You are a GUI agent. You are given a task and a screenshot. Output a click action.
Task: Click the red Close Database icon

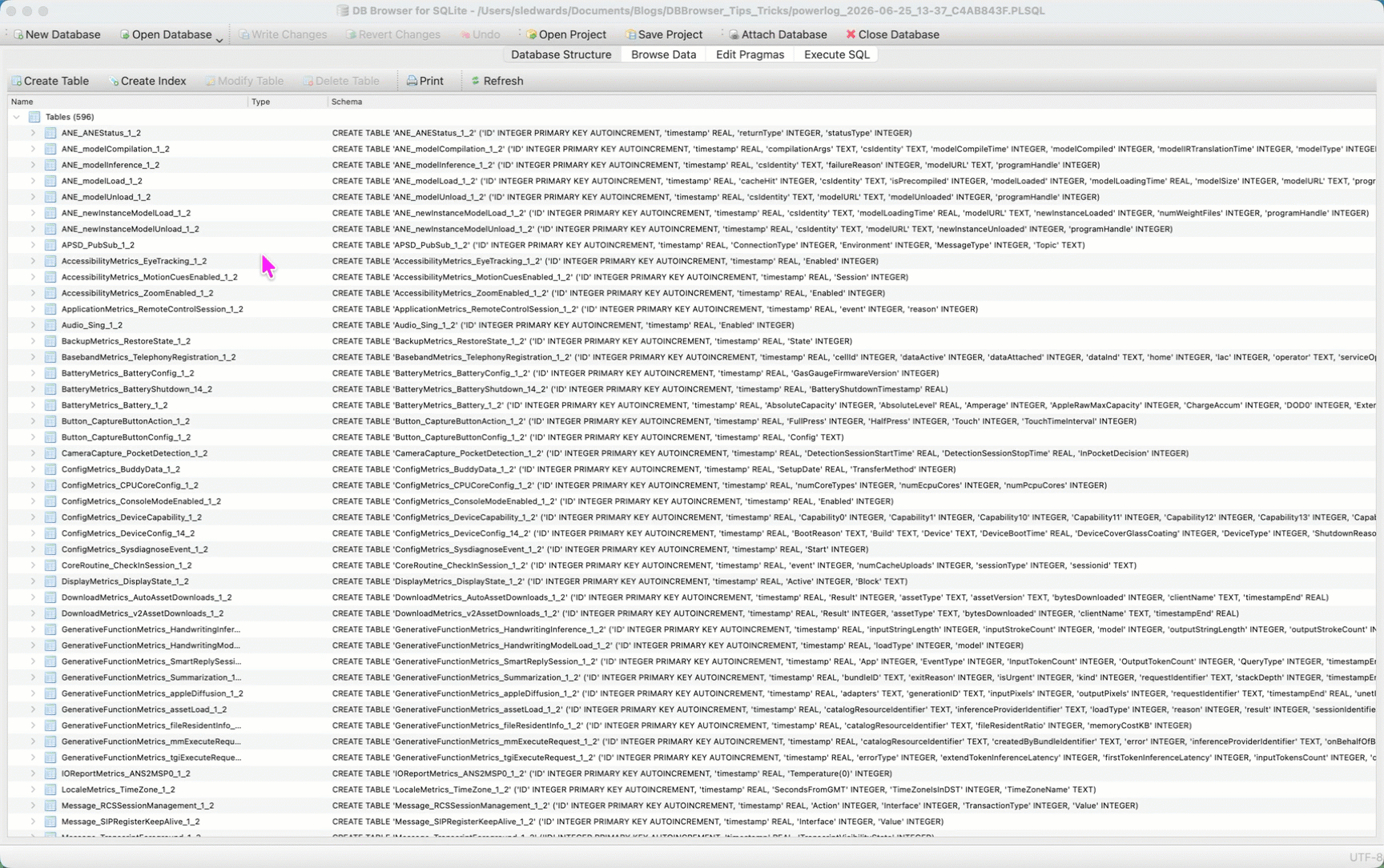[x=851, y=34]
